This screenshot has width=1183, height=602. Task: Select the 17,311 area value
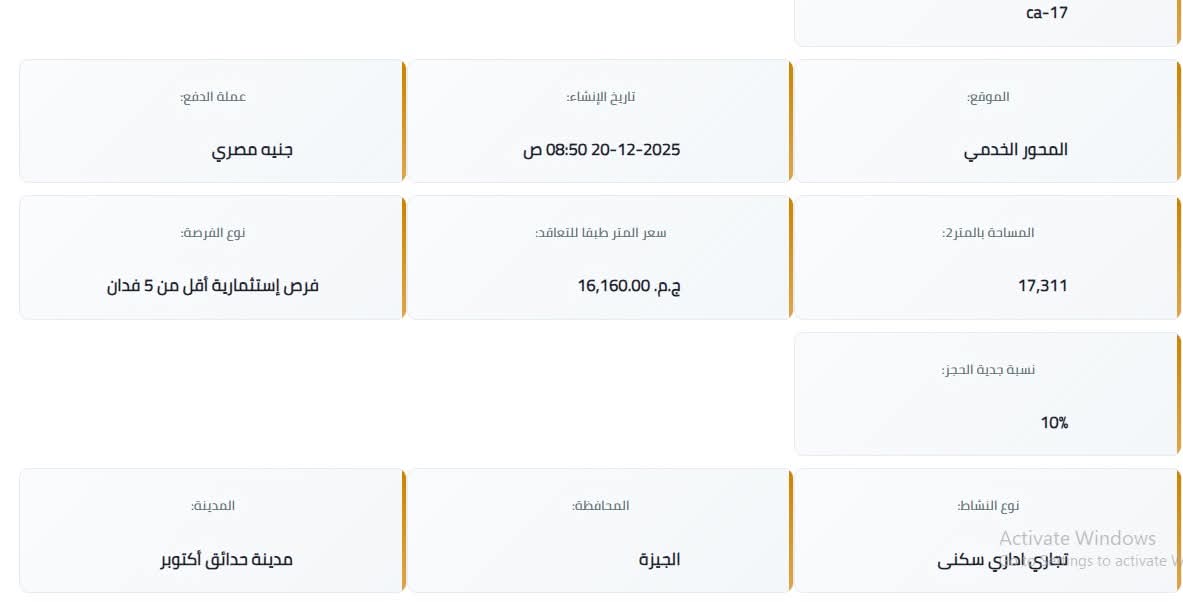pos(1042,286)
